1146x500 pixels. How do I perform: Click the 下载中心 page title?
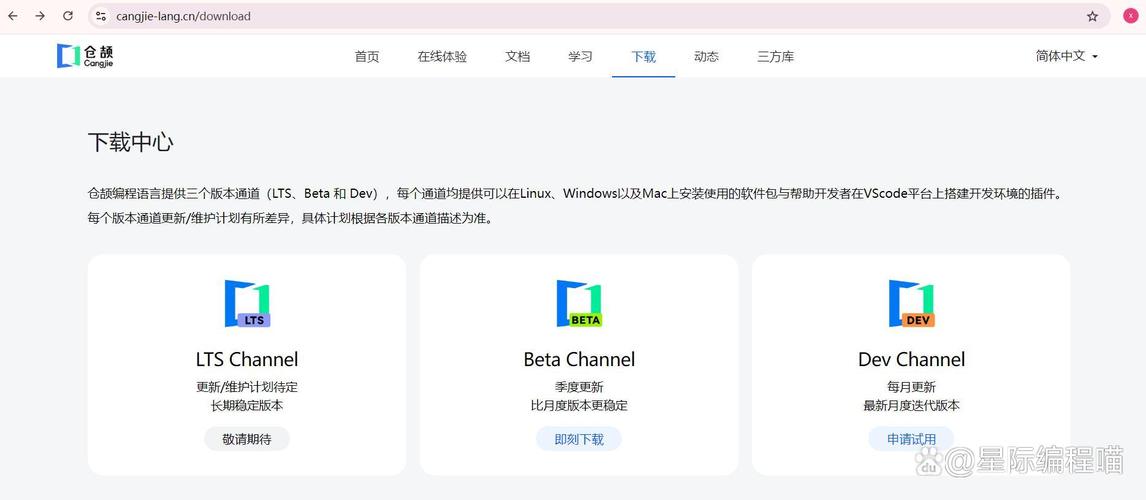click(x=131, y=142)
